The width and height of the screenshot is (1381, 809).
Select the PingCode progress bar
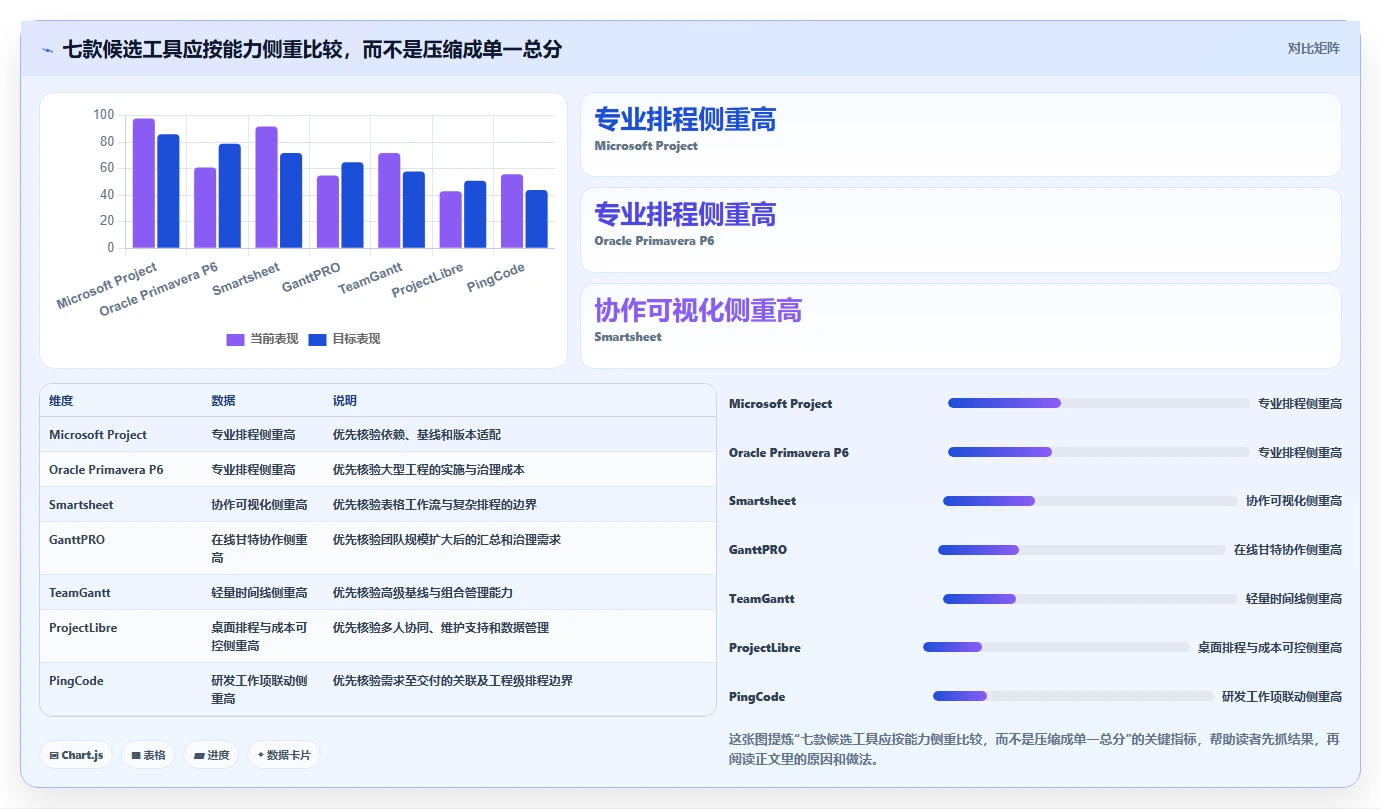[x=1073, y=696]
